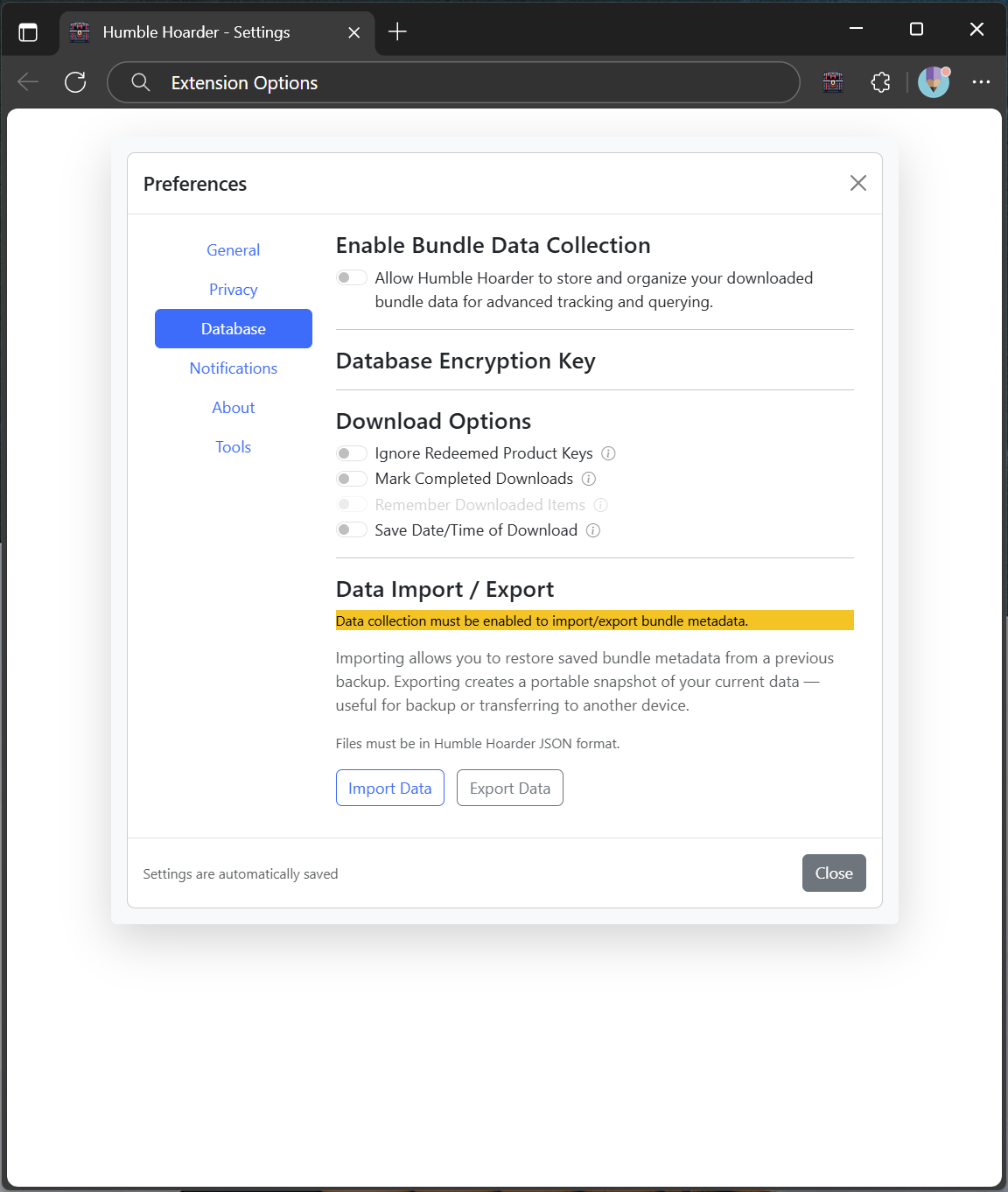Image resolution: width=1008 pixels, height=1192 pixels.
Task: Open the Privacy preferences section
Action: 234,290
